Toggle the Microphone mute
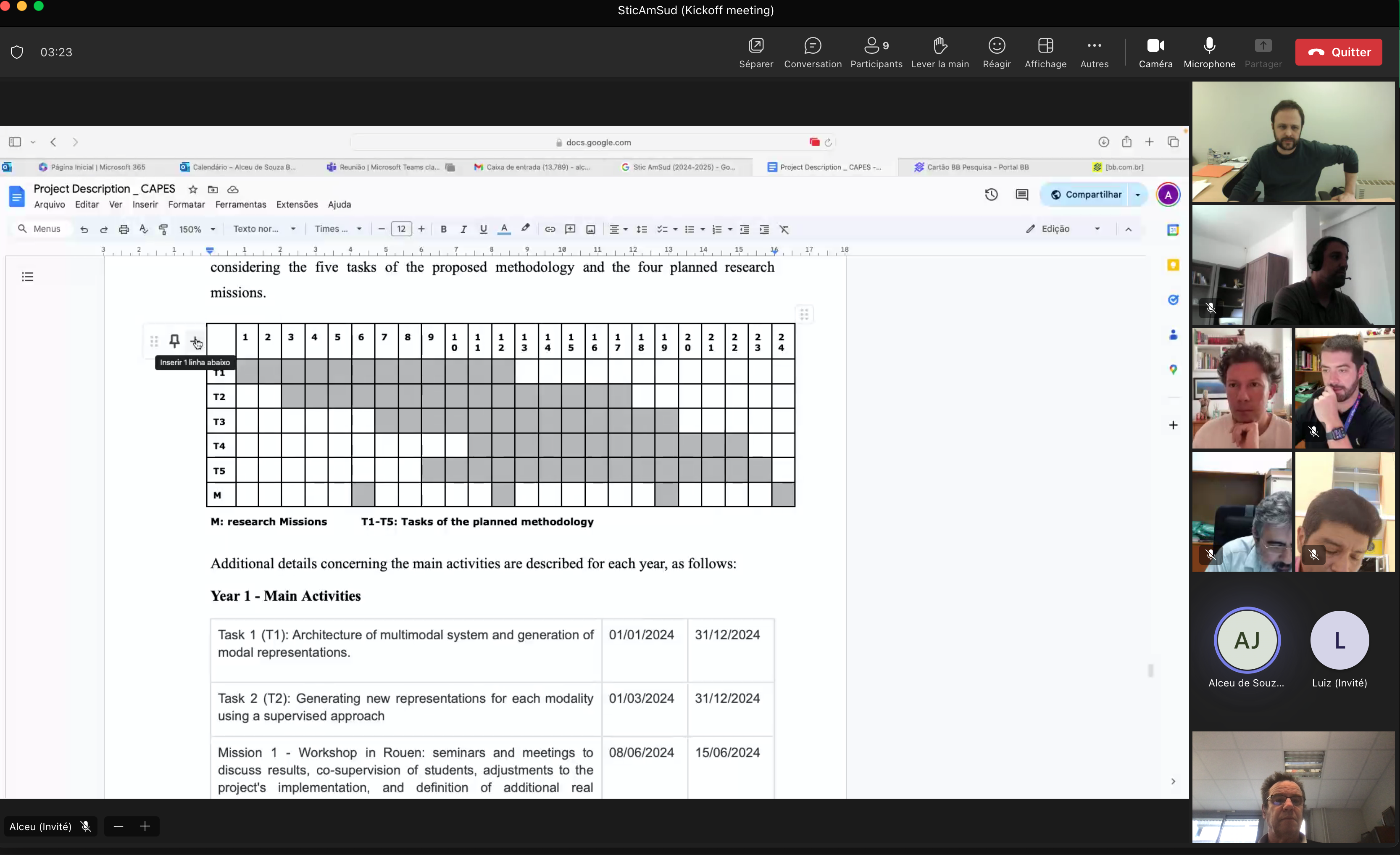This screenshot has height=855, width=1400. [1209, 52]
